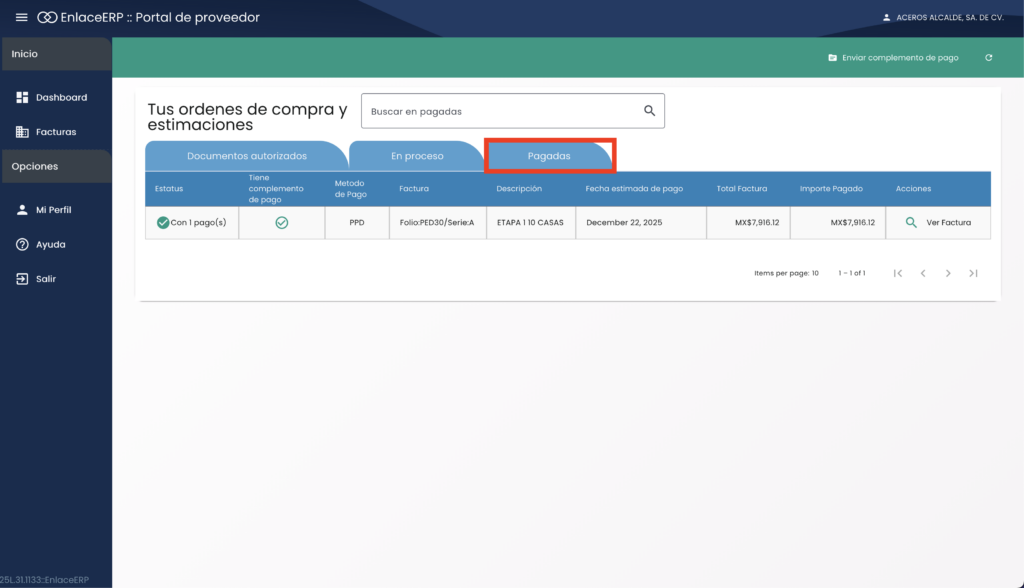Click ACEROS ALCALDE, SA. DE CV. account name
Image resolution: width=1024 pixels, height=588 pixels.
pyautogui.click(x=950, y=18)
